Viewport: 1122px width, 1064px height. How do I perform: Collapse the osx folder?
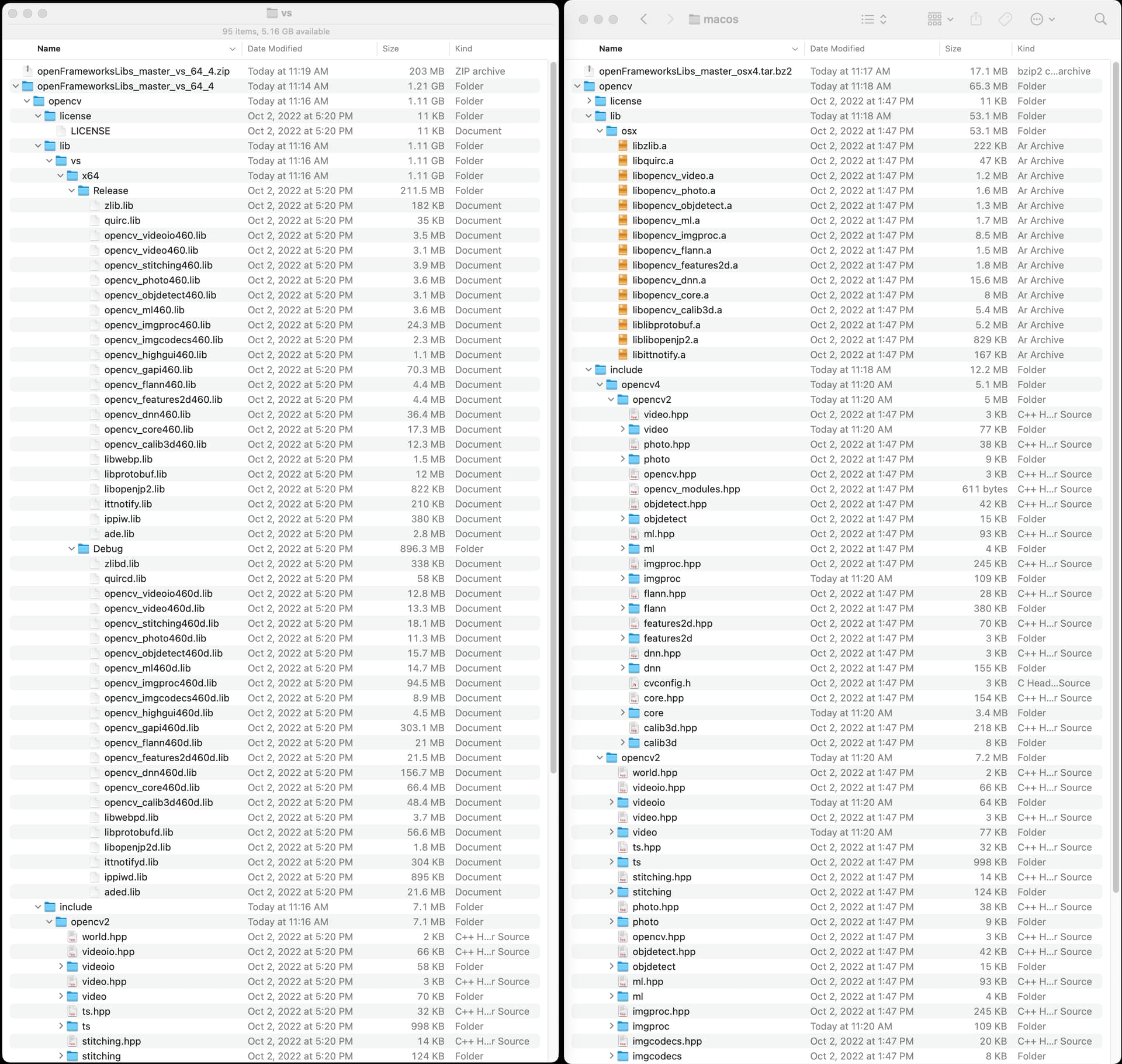pyautogui.click(x=600, y=131)
